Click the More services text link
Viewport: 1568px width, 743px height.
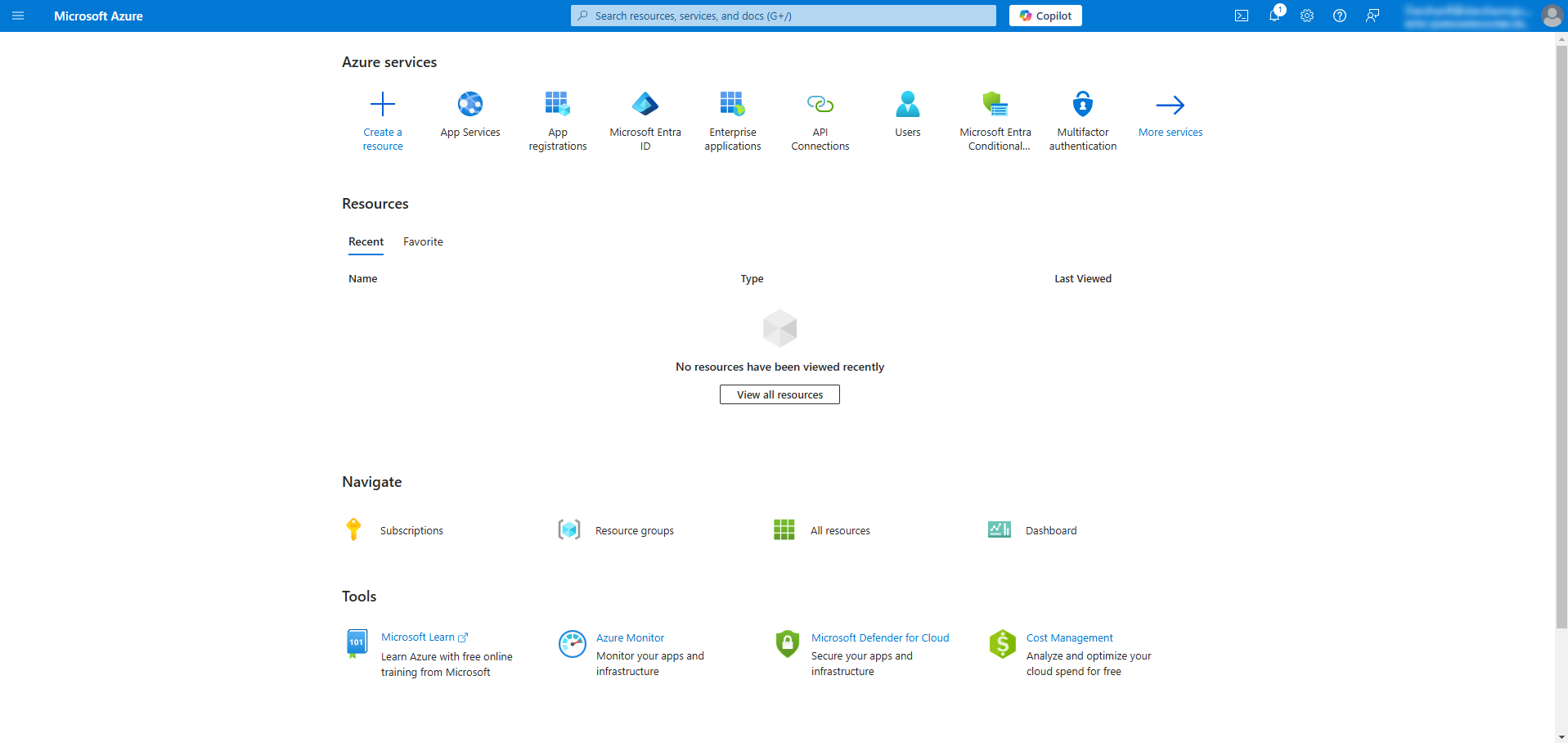click(1170, 133)
